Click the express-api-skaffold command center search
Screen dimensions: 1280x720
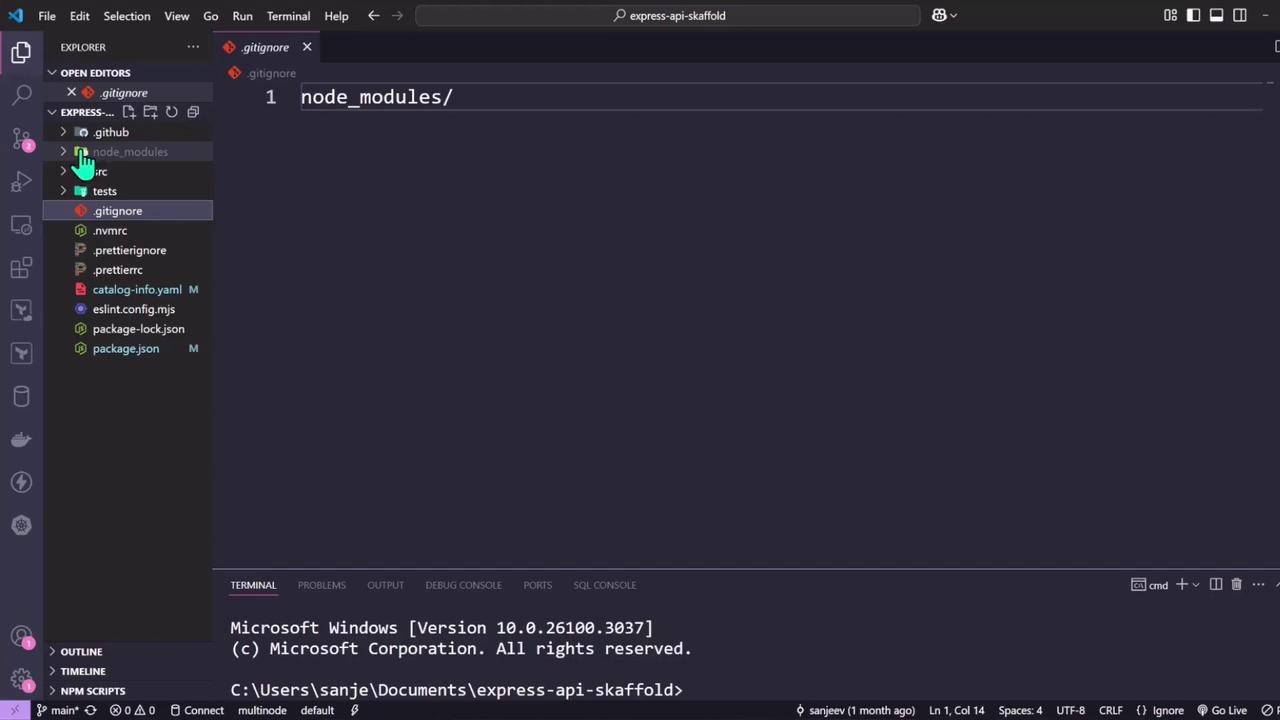(668, 15)
